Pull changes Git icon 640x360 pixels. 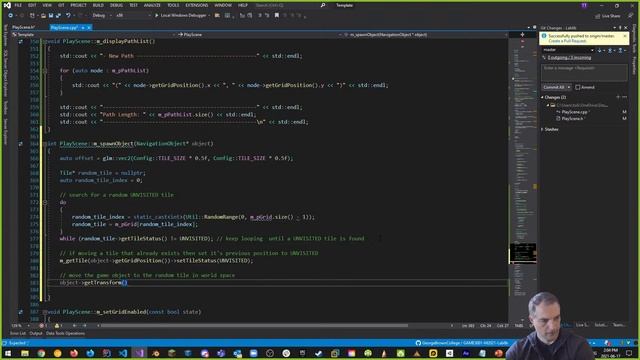[x=610, y=50]
